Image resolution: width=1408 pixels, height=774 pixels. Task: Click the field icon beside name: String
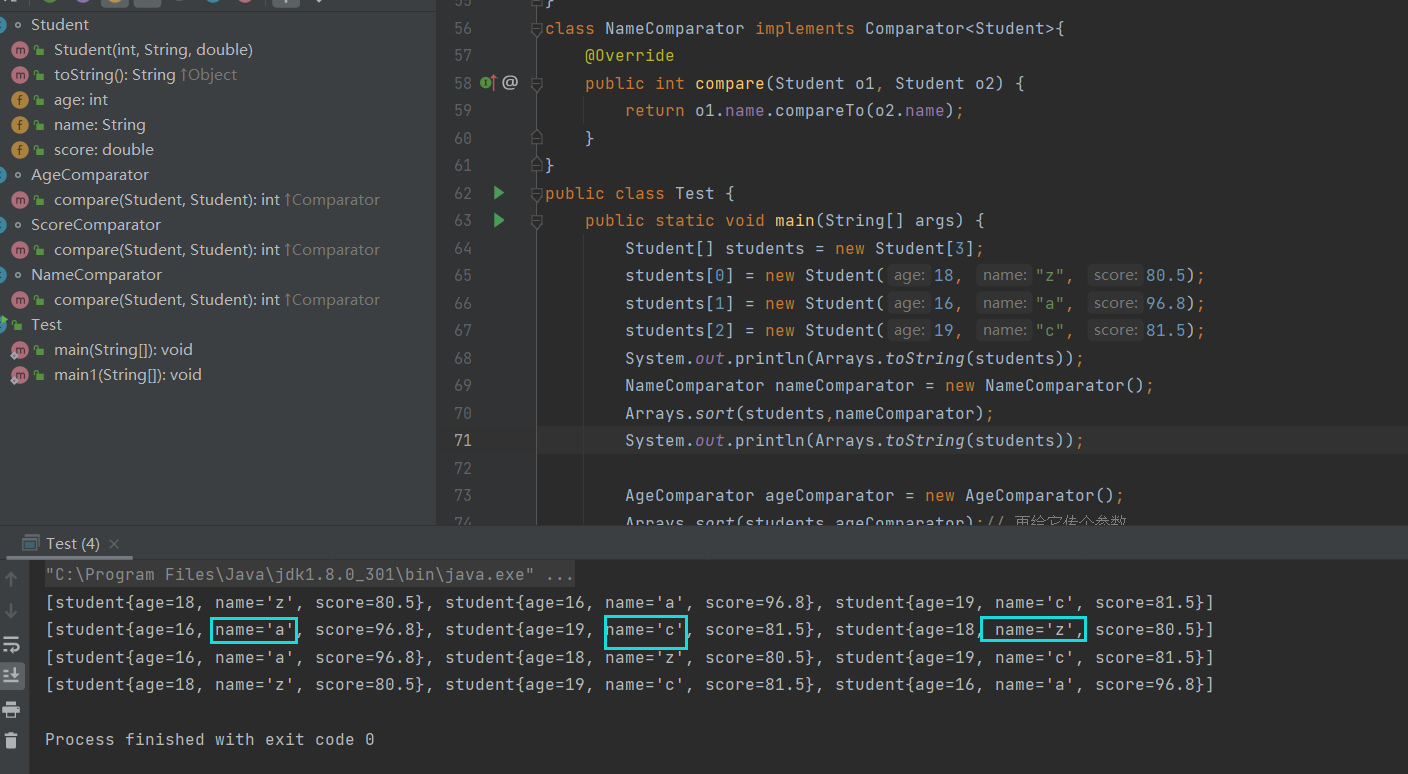[20, 125]
